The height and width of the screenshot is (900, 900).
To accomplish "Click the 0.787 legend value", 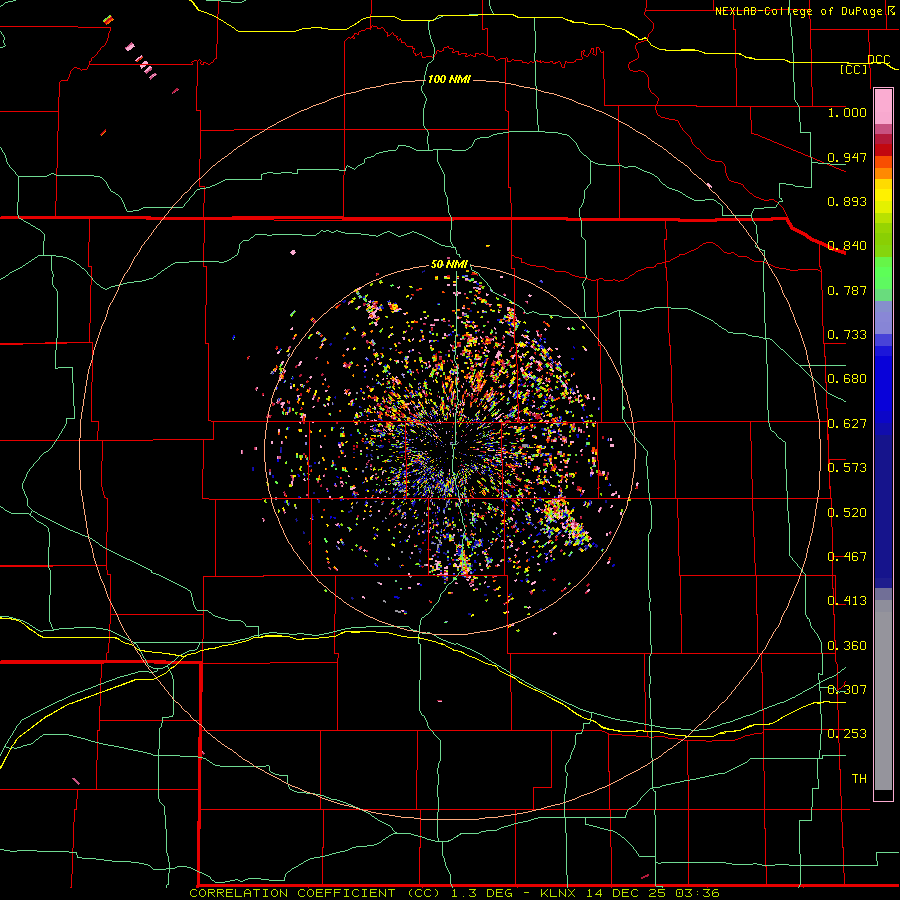I will tap(847, 290).
